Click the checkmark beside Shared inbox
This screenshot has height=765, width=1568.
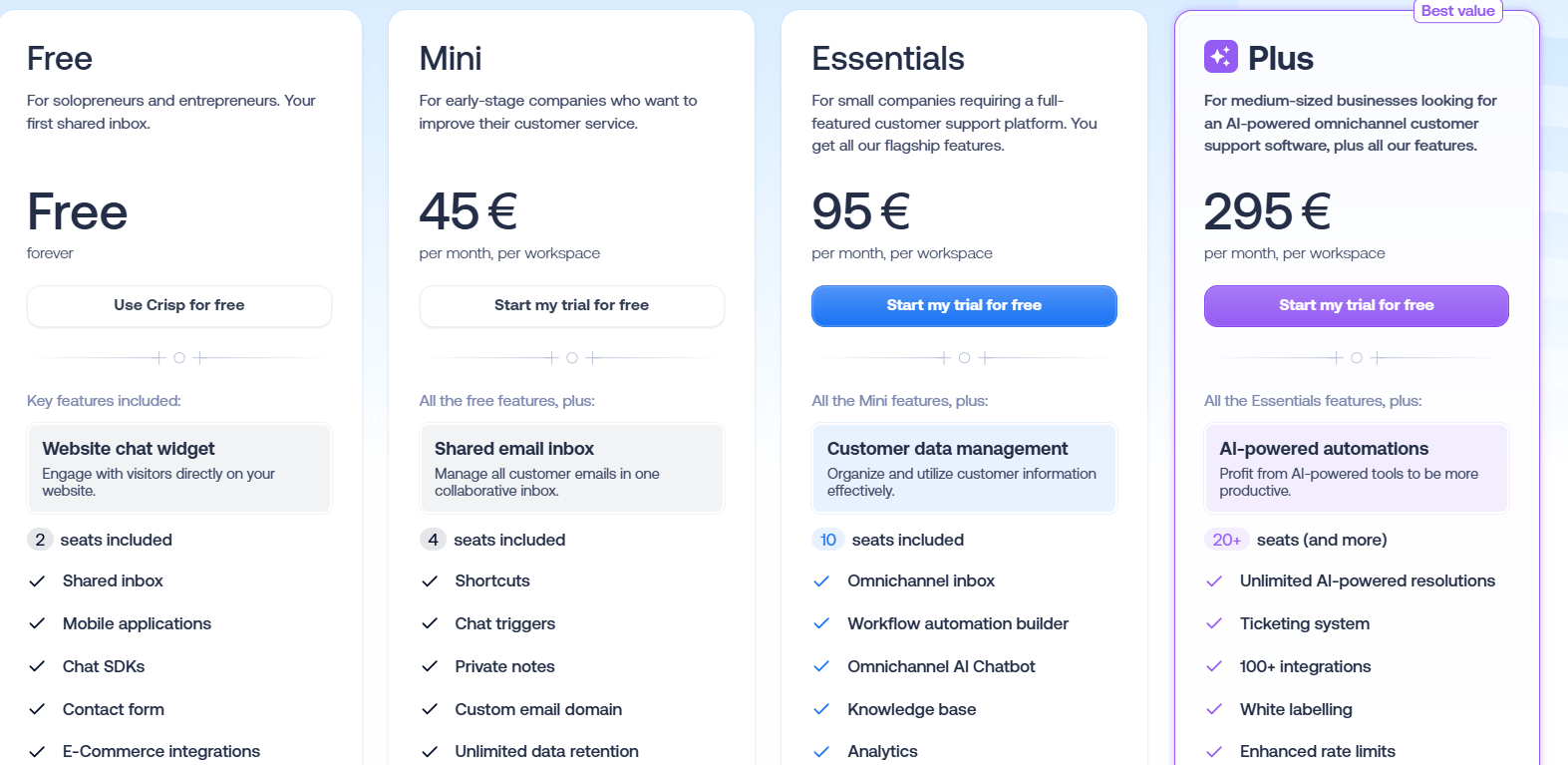[38, 580]
